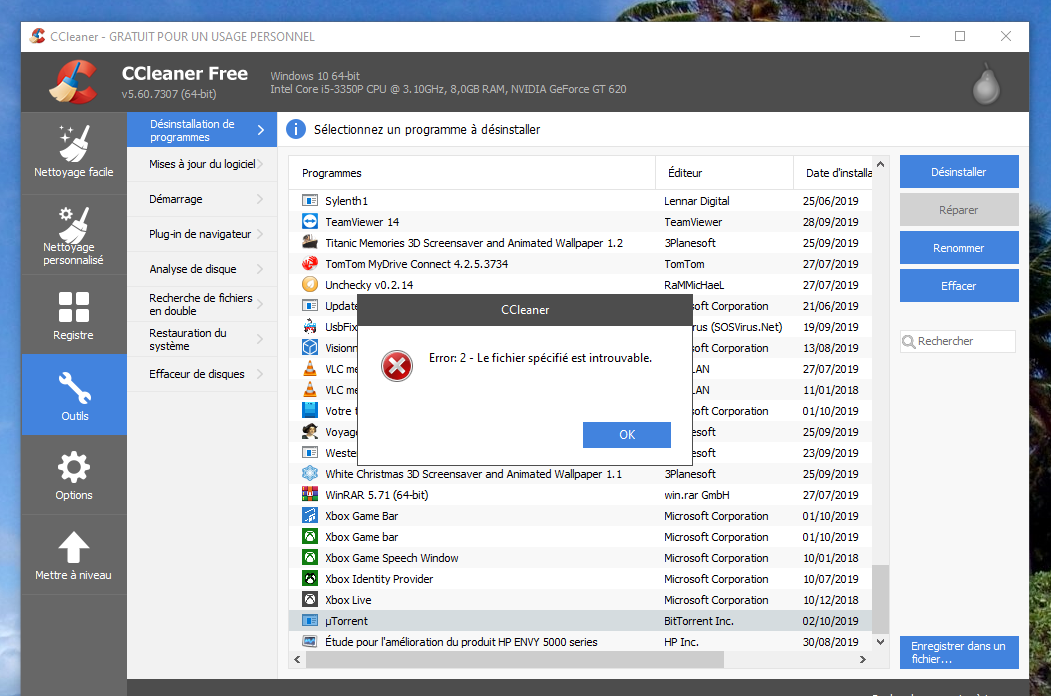
Task: Click date 02/10/2019 of µTorrent
Action: pos(830,621)
